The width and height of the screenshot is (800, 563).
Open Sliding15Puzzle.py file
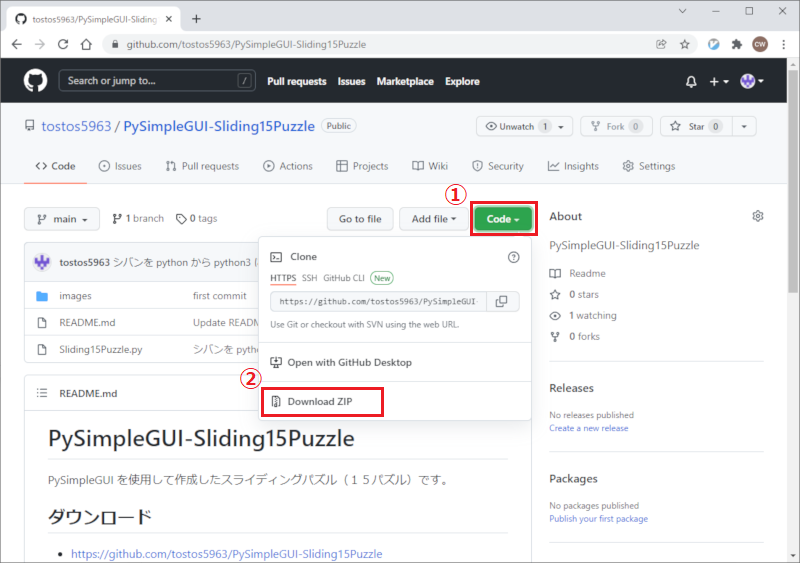pos(101,350)
